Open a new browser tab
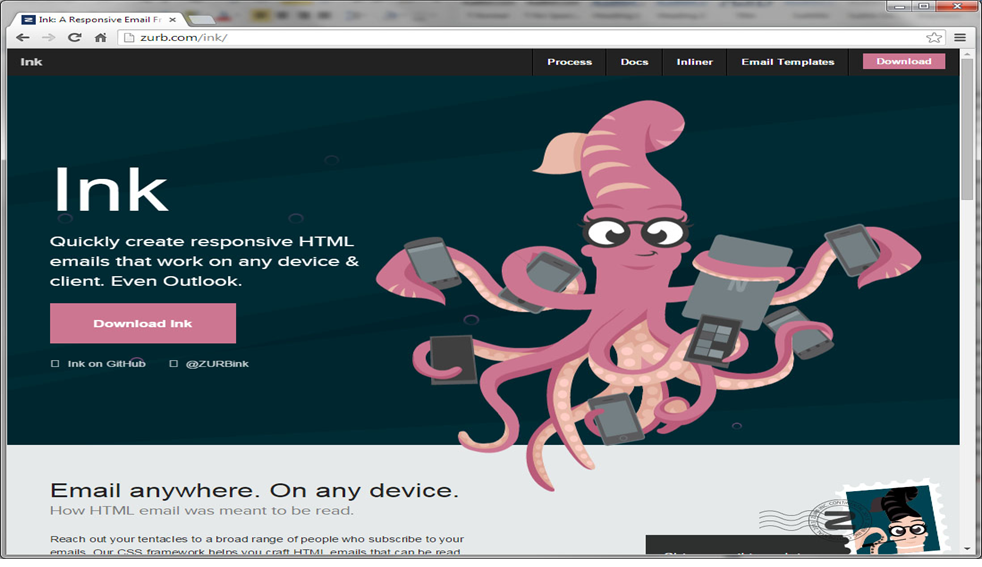982x567 pixels. click(202, 20)
